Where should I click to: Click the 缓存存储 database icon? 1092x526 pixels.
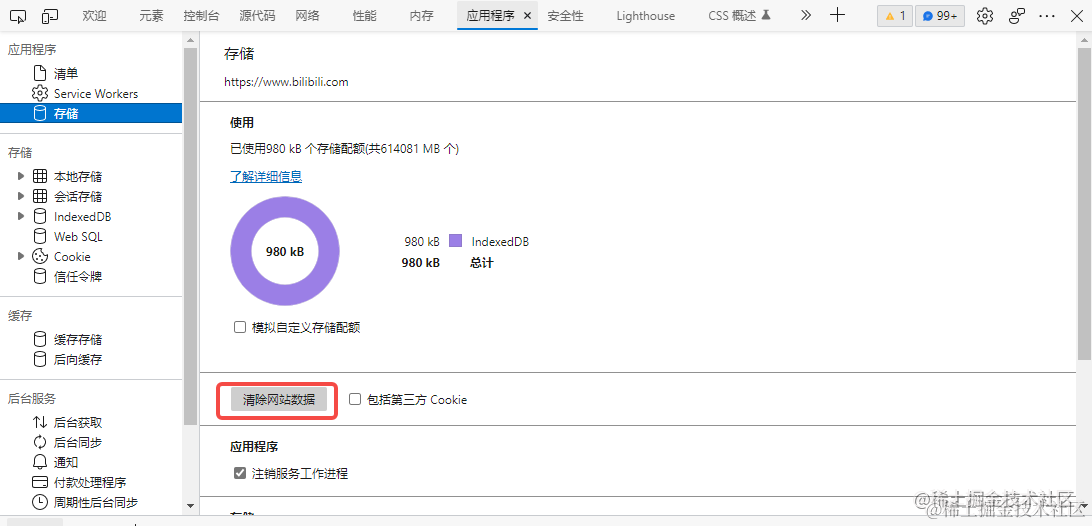tap(40, 339)
